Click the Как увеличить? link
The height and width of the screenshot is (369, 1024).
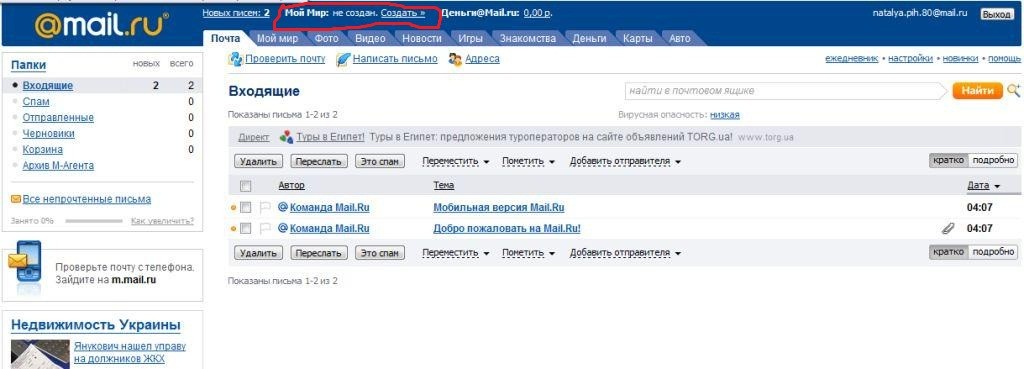point(162,221)
